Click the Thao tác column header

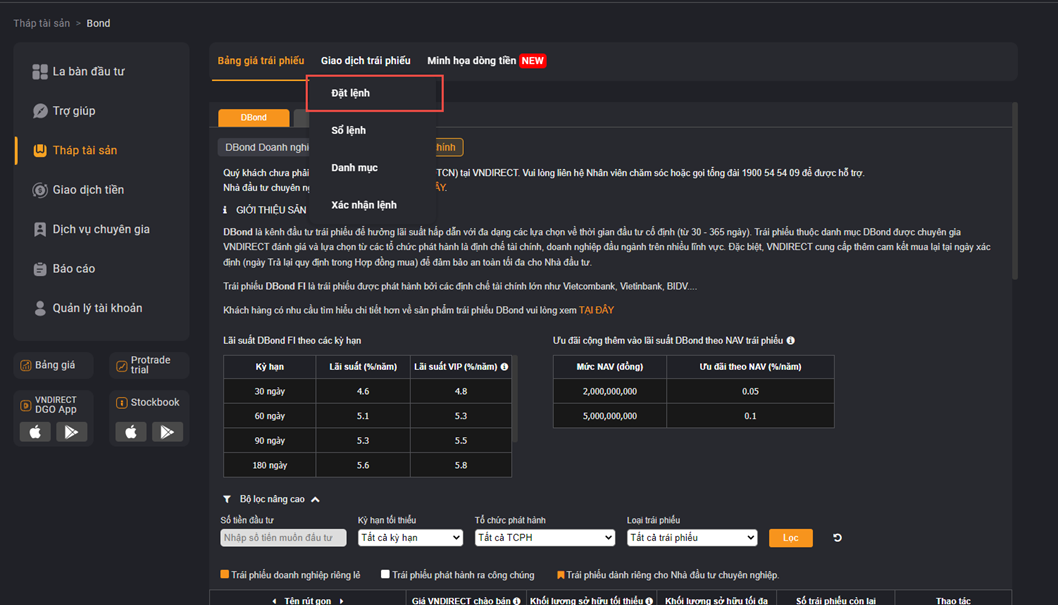(x=953, y=600)
